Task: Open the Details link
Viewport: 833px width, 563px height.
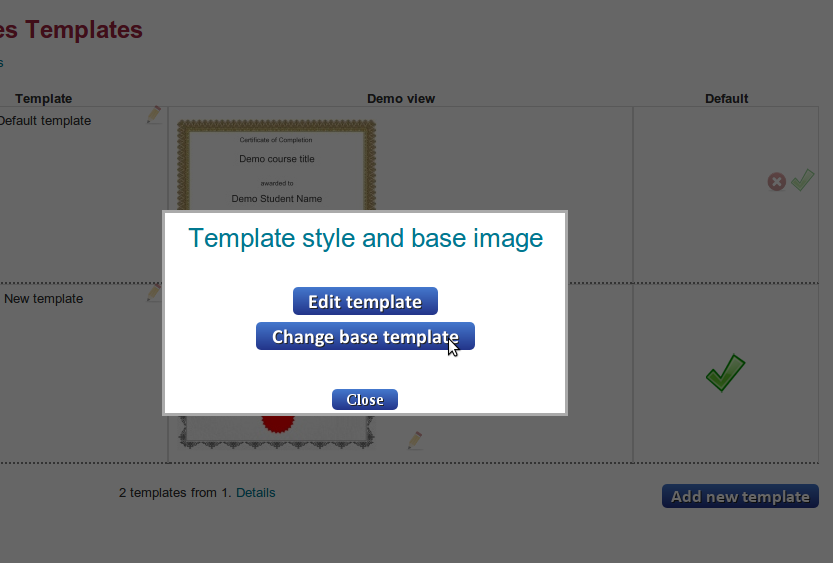Action: pyautogui.click(x=255, y=493)
